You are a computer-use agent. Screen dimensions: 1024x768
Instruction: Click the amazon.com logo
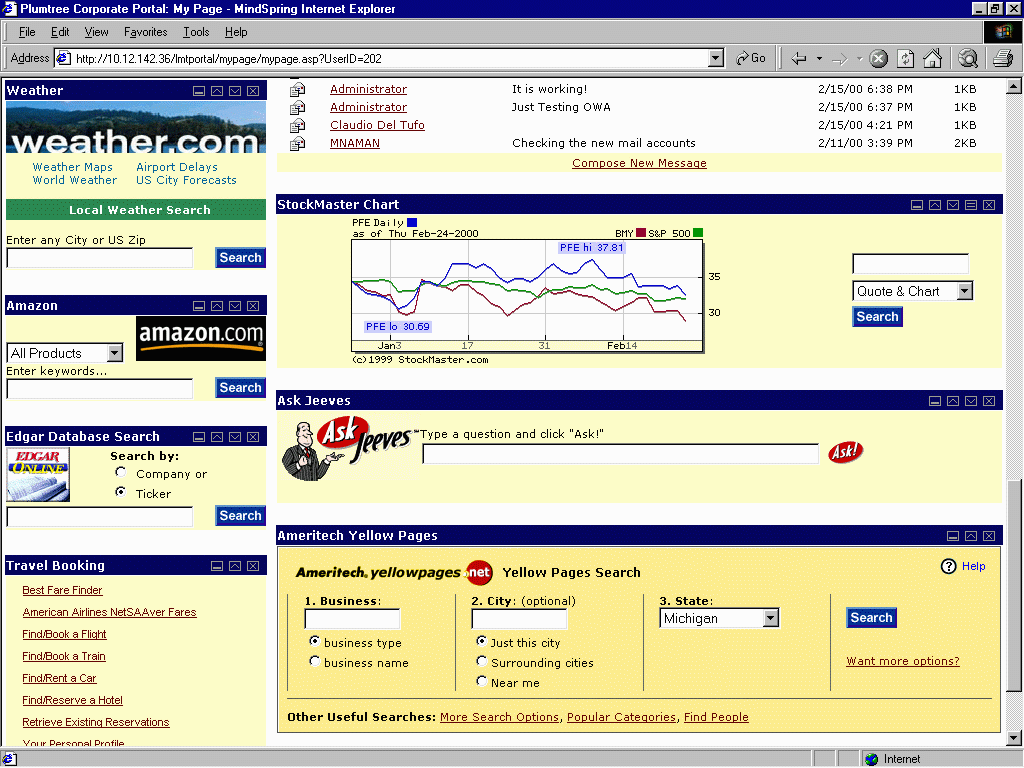tap(200, 338)
